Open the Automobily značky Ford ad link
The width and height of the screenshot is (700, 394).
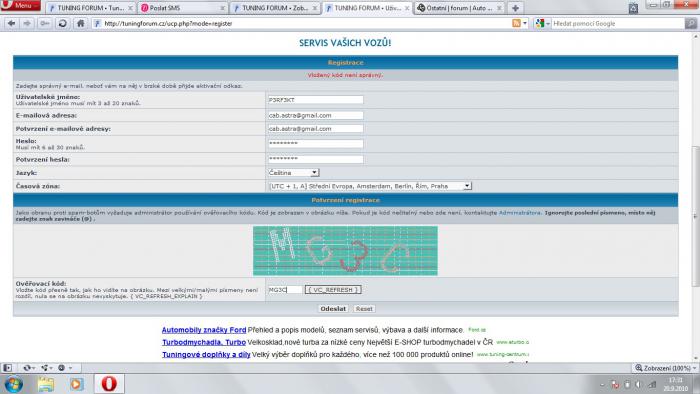(x=204, y=330)
